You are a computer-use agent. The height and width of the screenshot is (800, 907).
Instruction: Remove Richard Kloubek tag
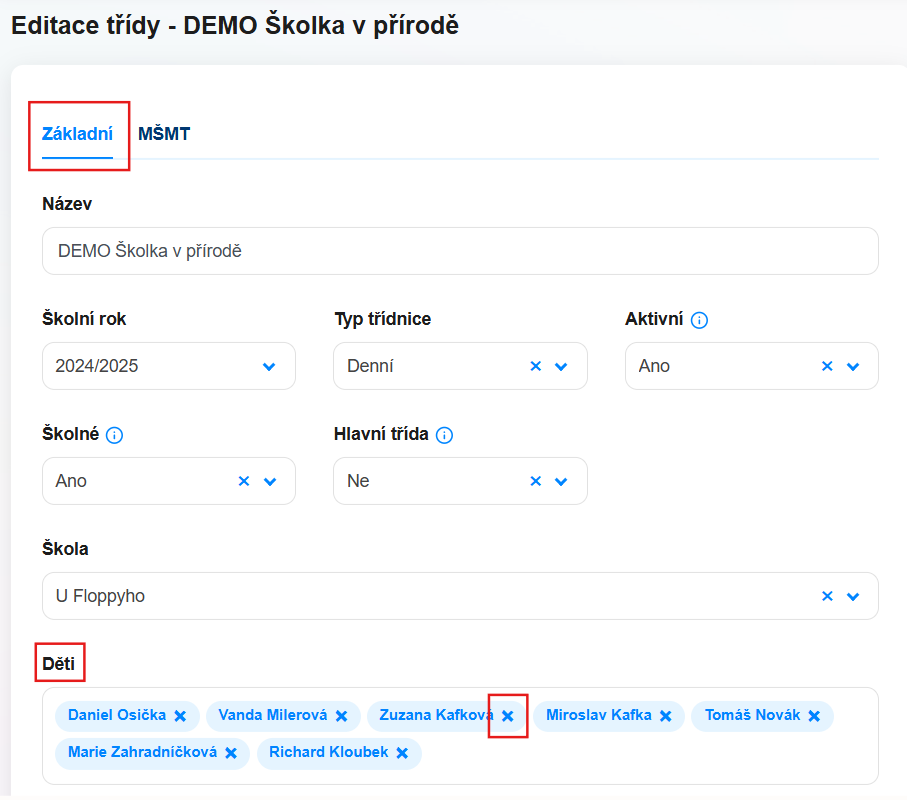[x=402, y=753]
